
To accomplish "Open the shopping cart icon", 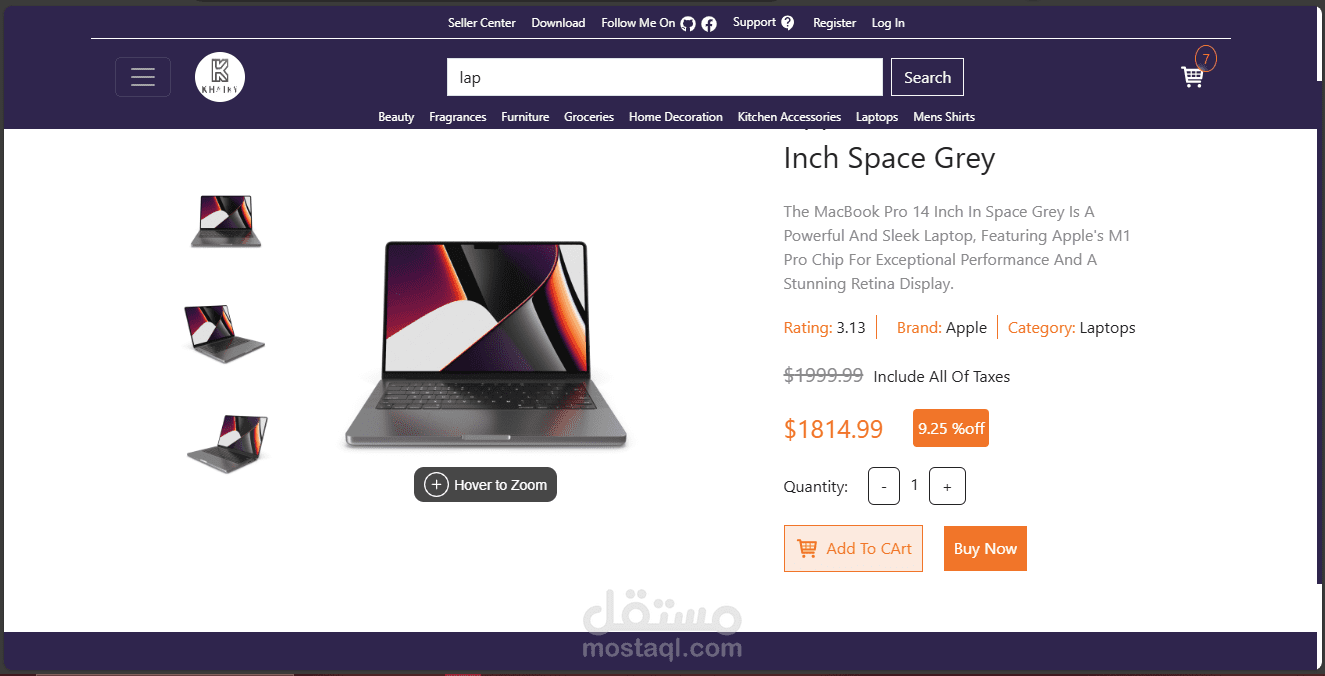I will (x=1192, y=76).
